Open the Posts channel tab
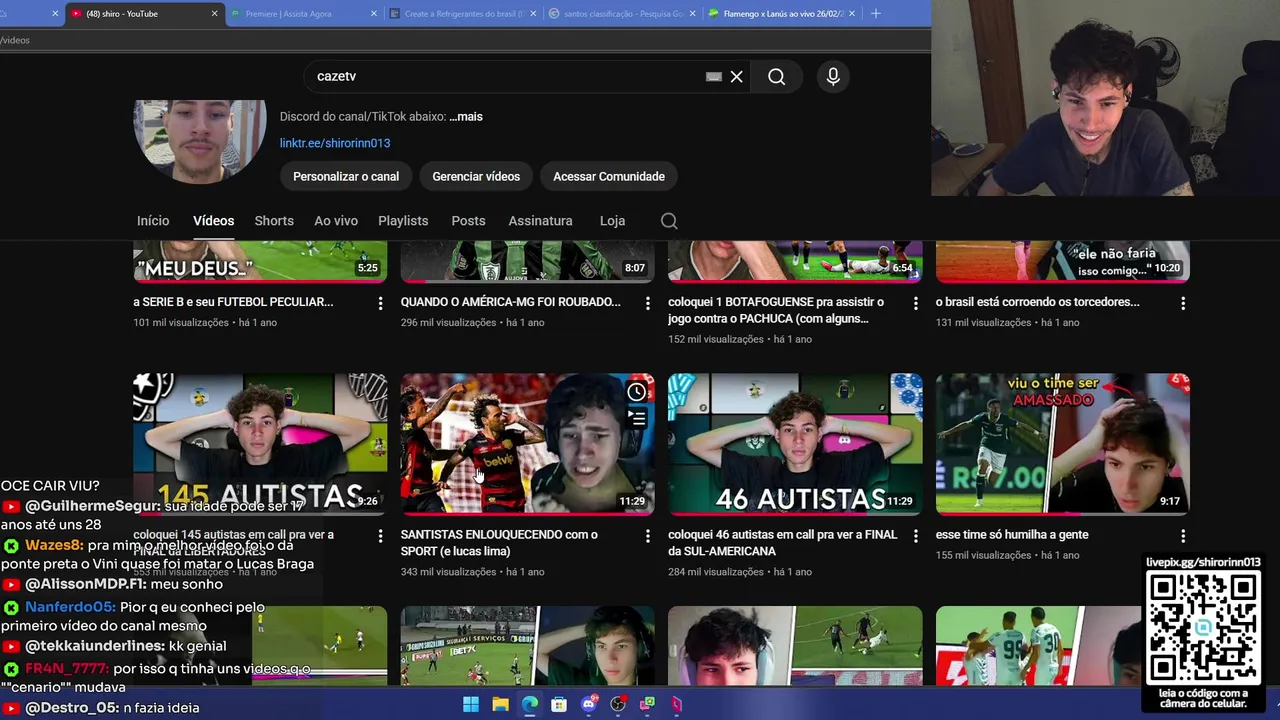 [468, 221]
